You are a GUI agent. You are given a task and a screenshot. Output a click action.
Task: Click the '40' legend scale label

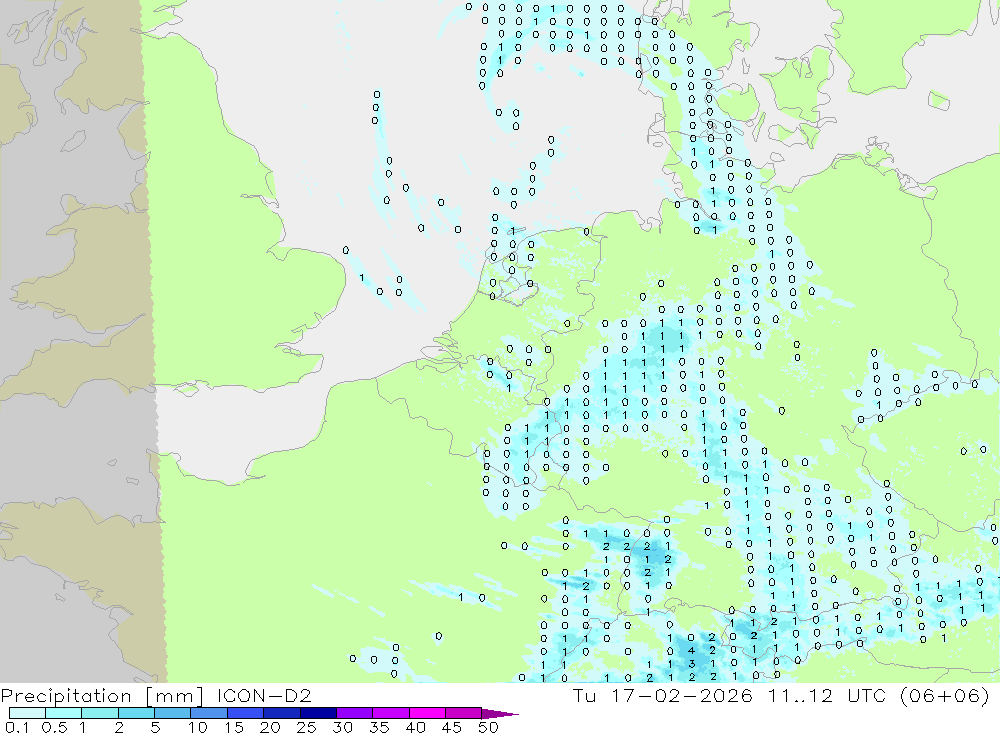pyautogui.click(x=416, y=727)
